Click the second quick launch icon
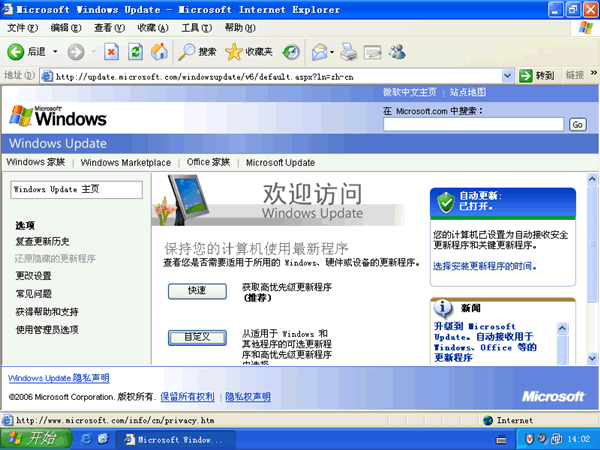The width and height of the screenshot is (600, 450). pos(103,439)
